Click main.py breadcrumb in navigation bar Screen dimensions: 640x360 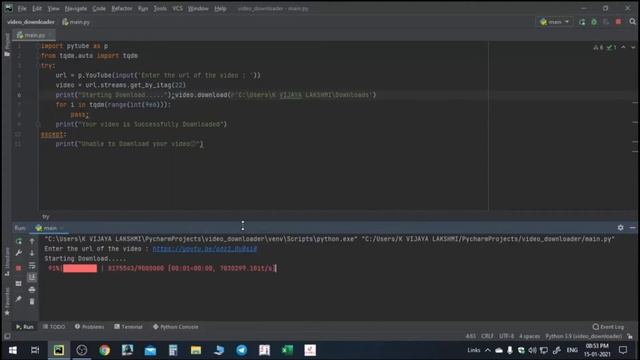tap(76, 22)
